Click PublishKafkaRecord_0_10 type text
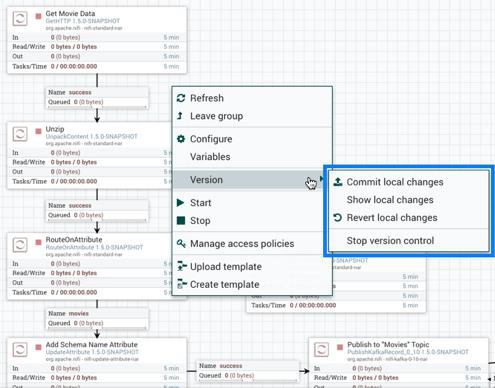Viewport: 495px width, 388px height. [408, 352]
